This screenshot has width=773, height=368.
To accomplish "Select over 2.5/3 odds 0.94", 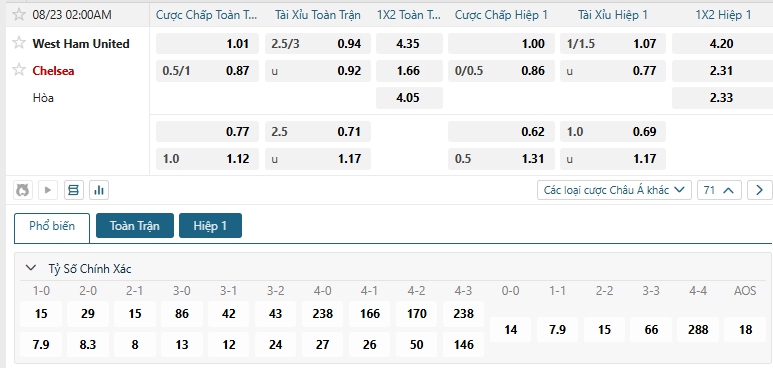I will click(x=317, y=43).
